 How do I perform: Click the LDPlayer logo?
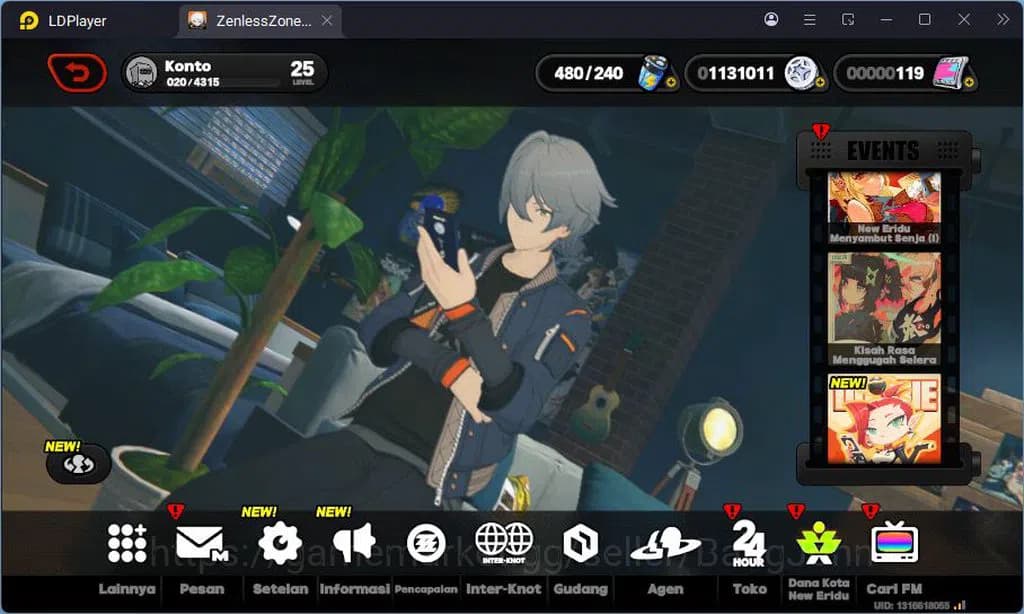(29, 21)
